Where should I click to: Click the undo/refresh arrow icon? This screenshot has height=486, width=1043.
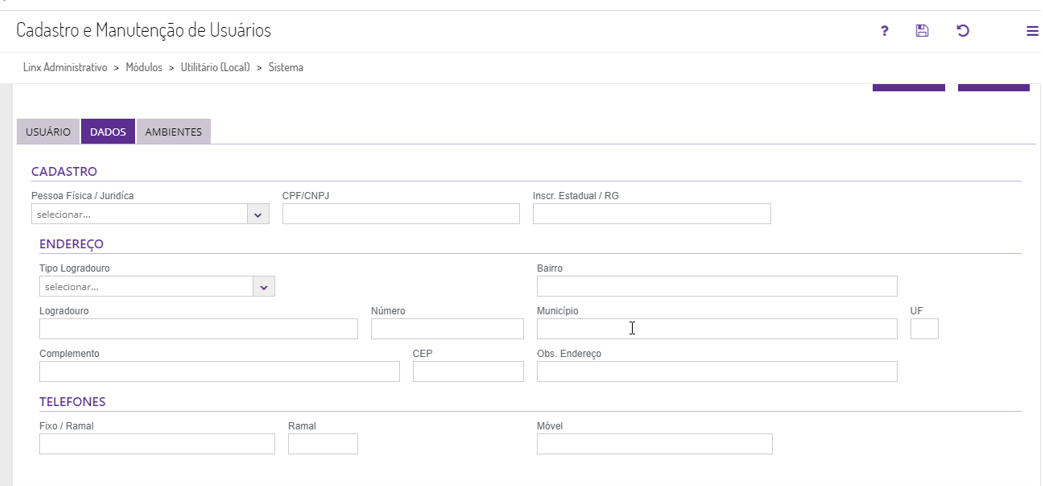pyautogui.click(x=963, y=31)
